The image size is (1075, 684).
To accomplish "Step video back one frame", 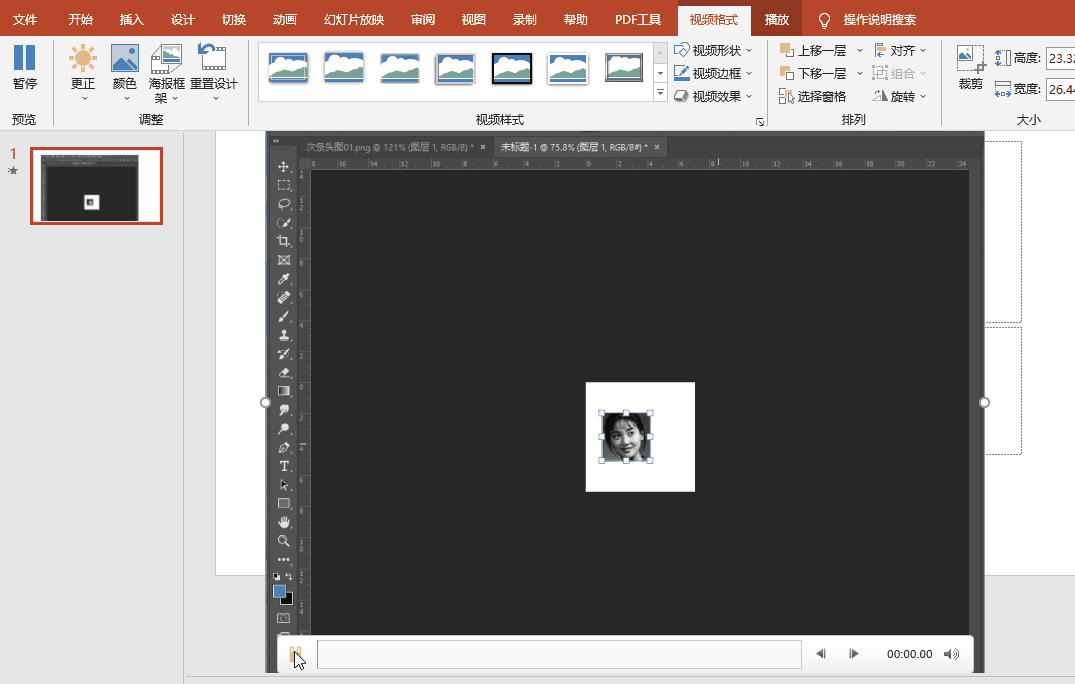I will tap(821, 654).
